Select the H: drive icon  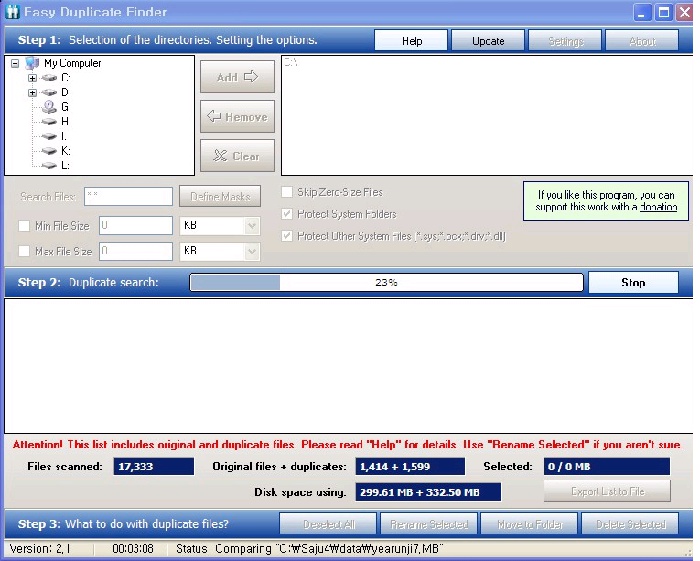pyautogui.click(x=49, y=121)
